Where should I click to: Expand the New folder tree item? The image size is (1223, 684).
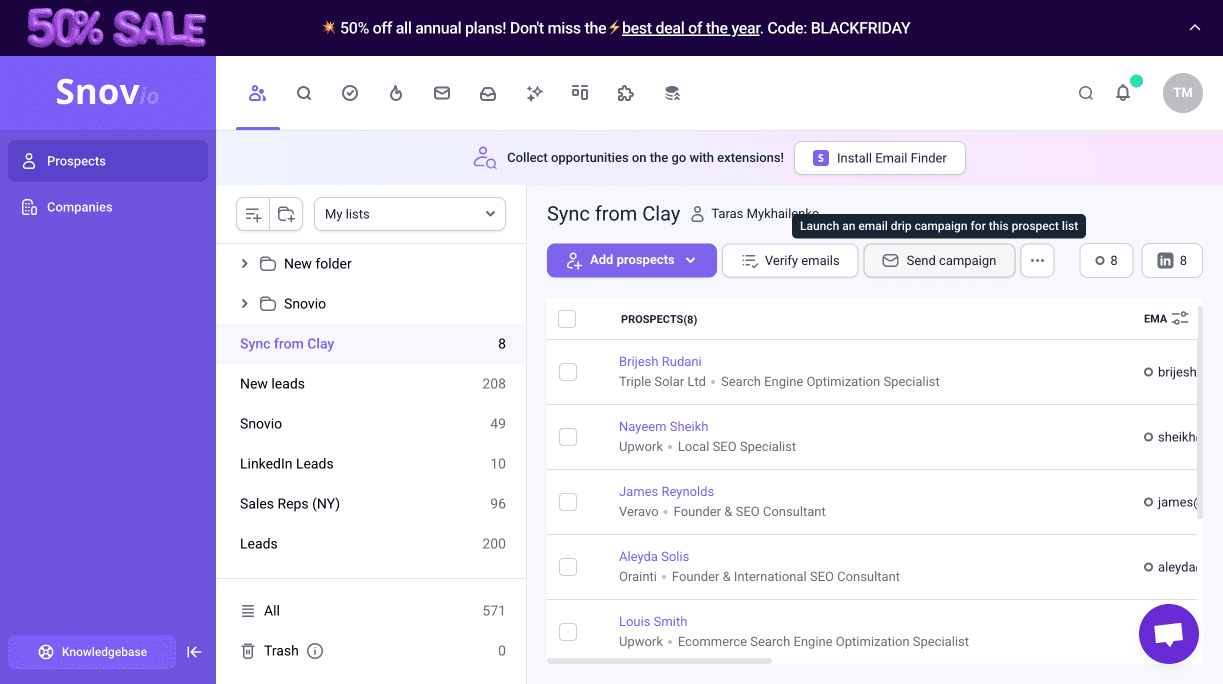click(x=245, y=264)
